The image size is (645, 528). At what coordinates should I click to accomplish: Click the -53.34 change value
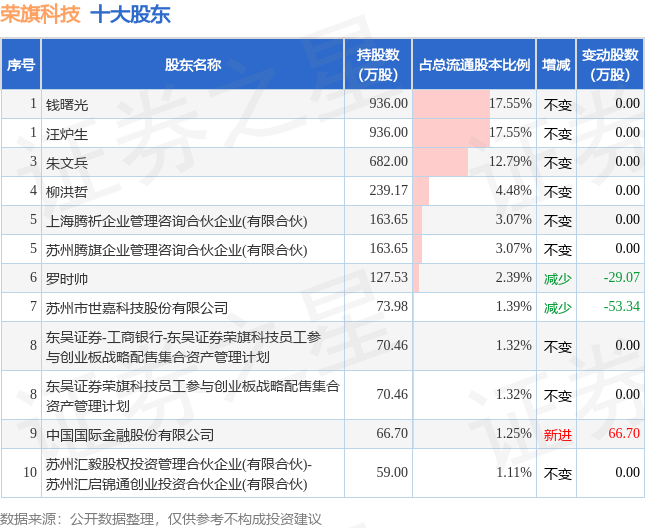click(622, 306)
